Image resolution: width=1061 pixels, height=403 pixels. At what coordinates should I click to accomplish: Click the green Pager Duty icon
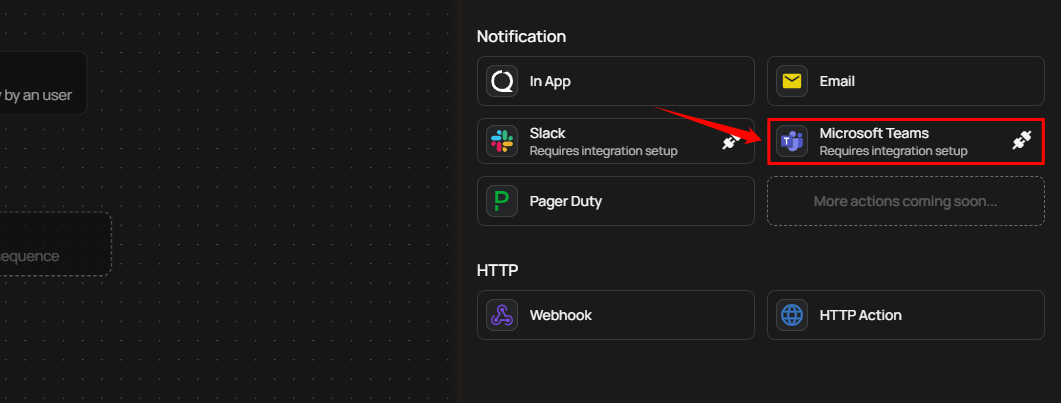pyautogui.click(x=502, y=201)
